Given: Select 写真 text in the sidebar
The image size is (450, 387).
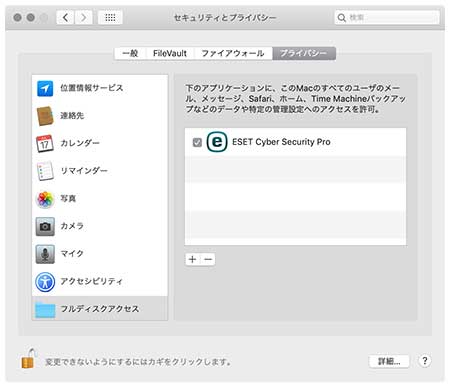Looking at the screenshot, I should [68, 199].
